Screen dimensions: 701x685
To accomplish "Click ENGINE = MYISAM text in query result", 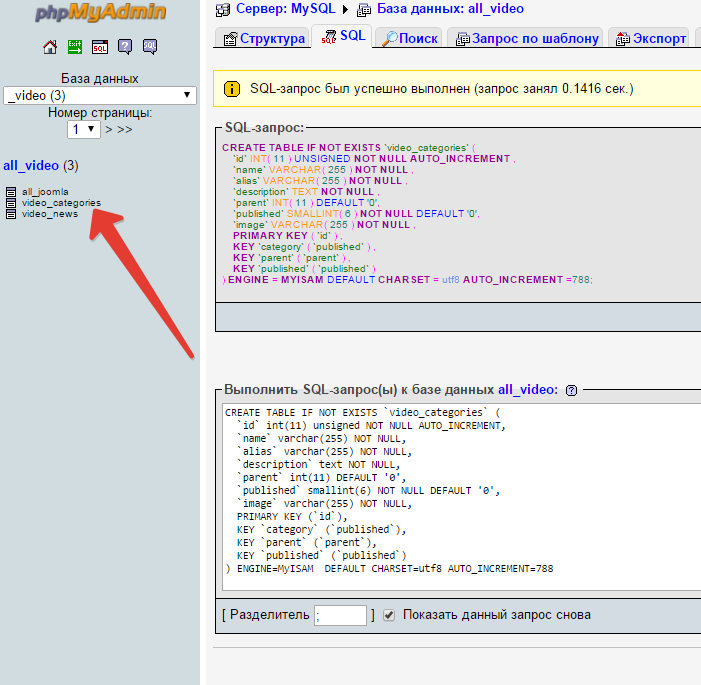I will coord(276,279).
